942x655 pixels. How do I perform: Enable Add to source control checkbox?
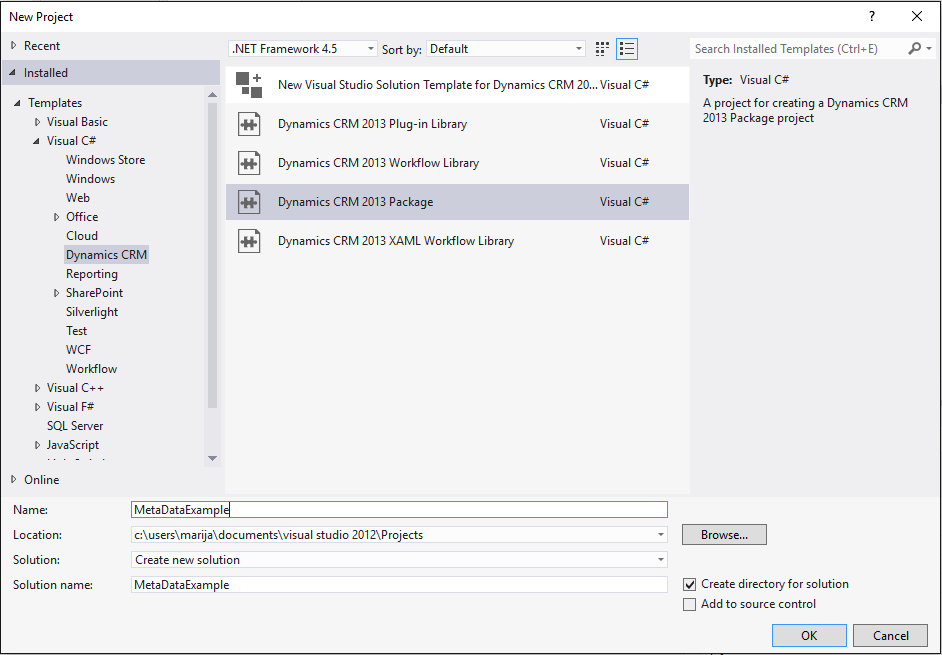[x=690, y=604]
